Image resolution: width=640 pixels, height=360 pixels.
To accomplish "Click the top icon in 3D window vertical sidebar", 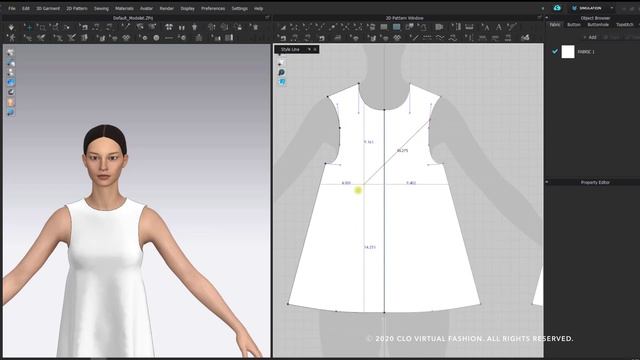I will tap(11, 53).
